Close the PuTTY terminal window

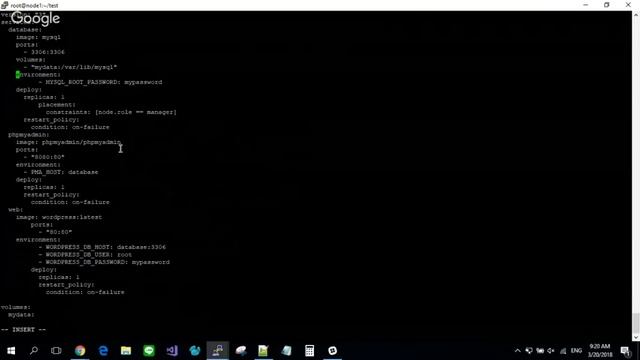pyautogui.click(x=628, y=5)
